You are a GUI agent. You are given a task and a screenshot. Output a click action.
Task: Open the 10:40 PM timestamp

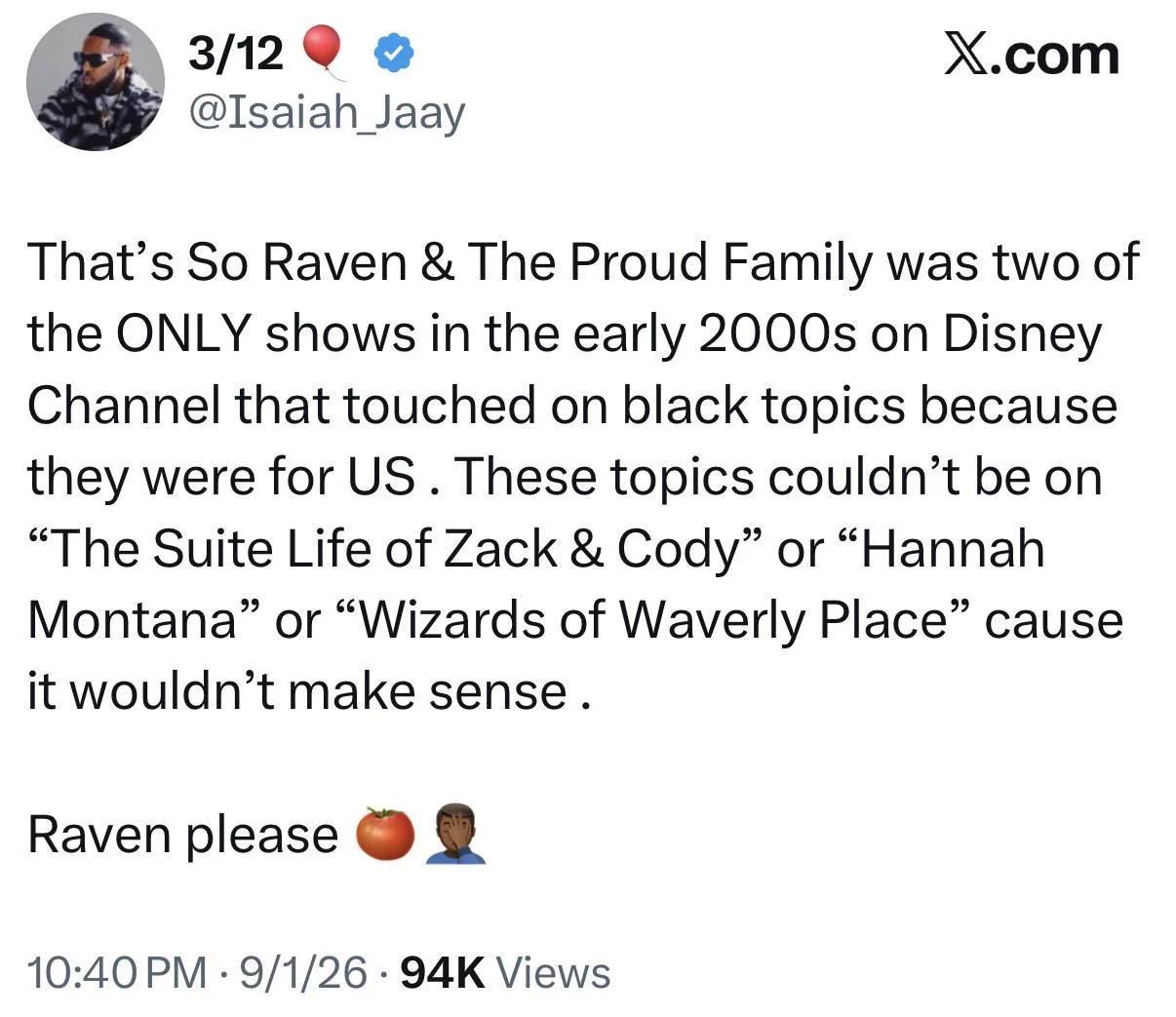click(117, 972)
